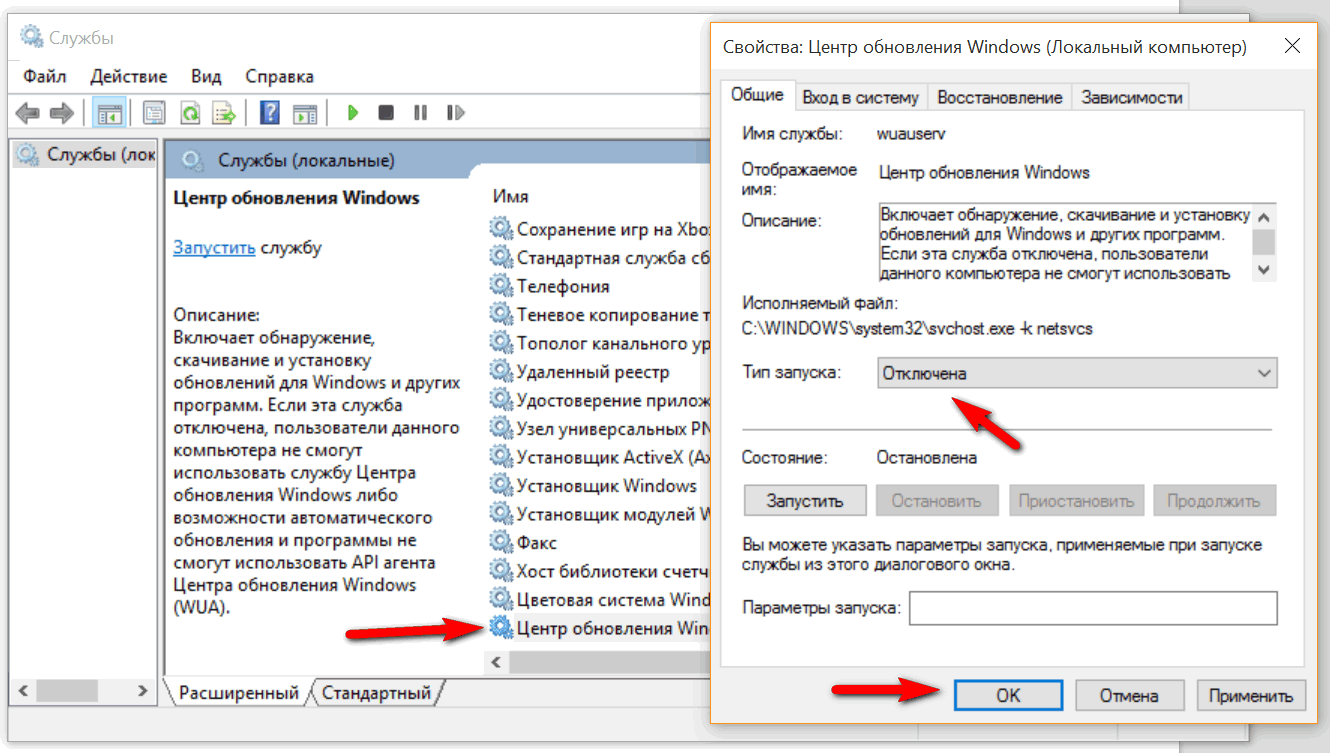Click the left arrow of the services list scrollbar
This screenshot has width=1330, height=753.
[497, 662]
